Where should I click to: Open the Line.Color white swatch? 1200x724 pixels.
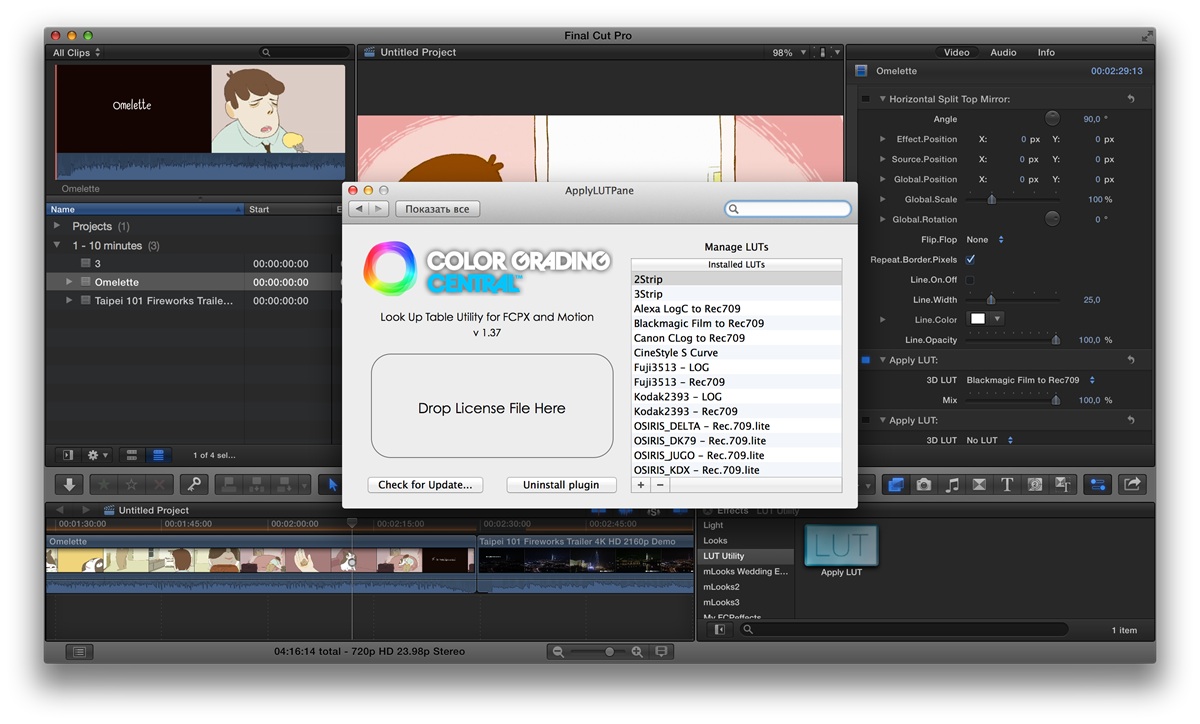[x=978, y=319]
